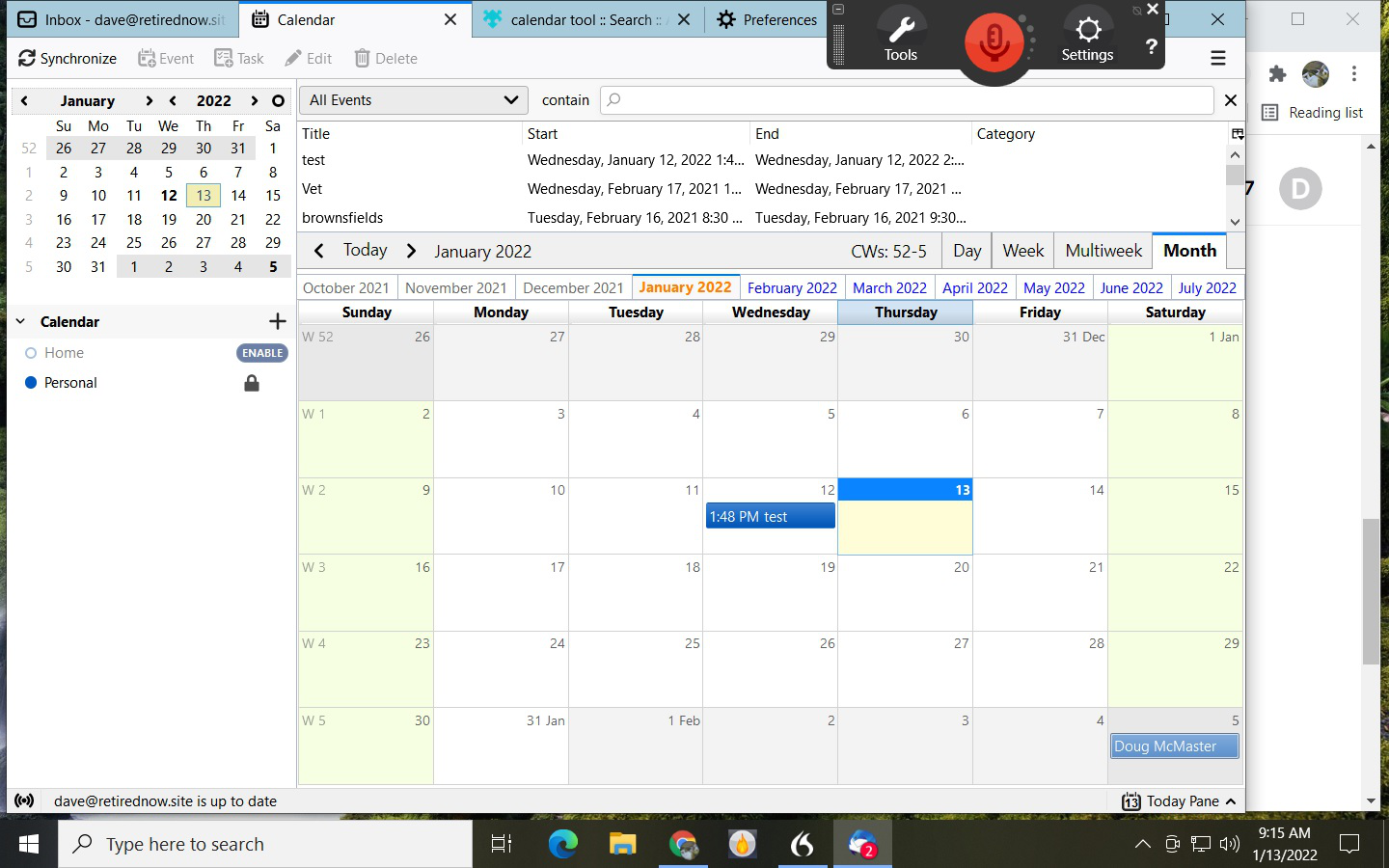
Task: Sort events by Title column header
Action: click(x=409, y=134)
